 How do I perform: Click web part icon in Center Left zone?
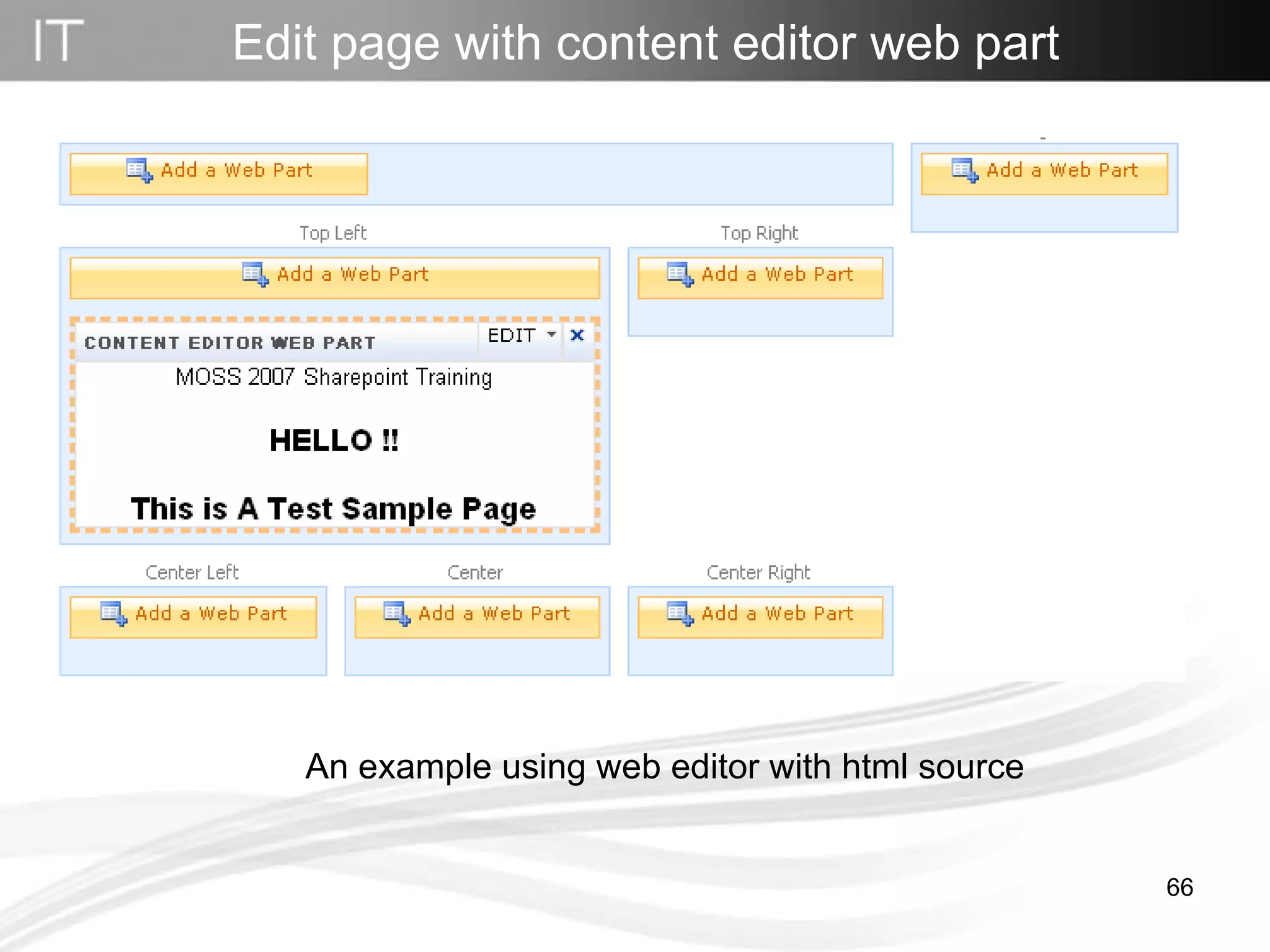point(113,614)
